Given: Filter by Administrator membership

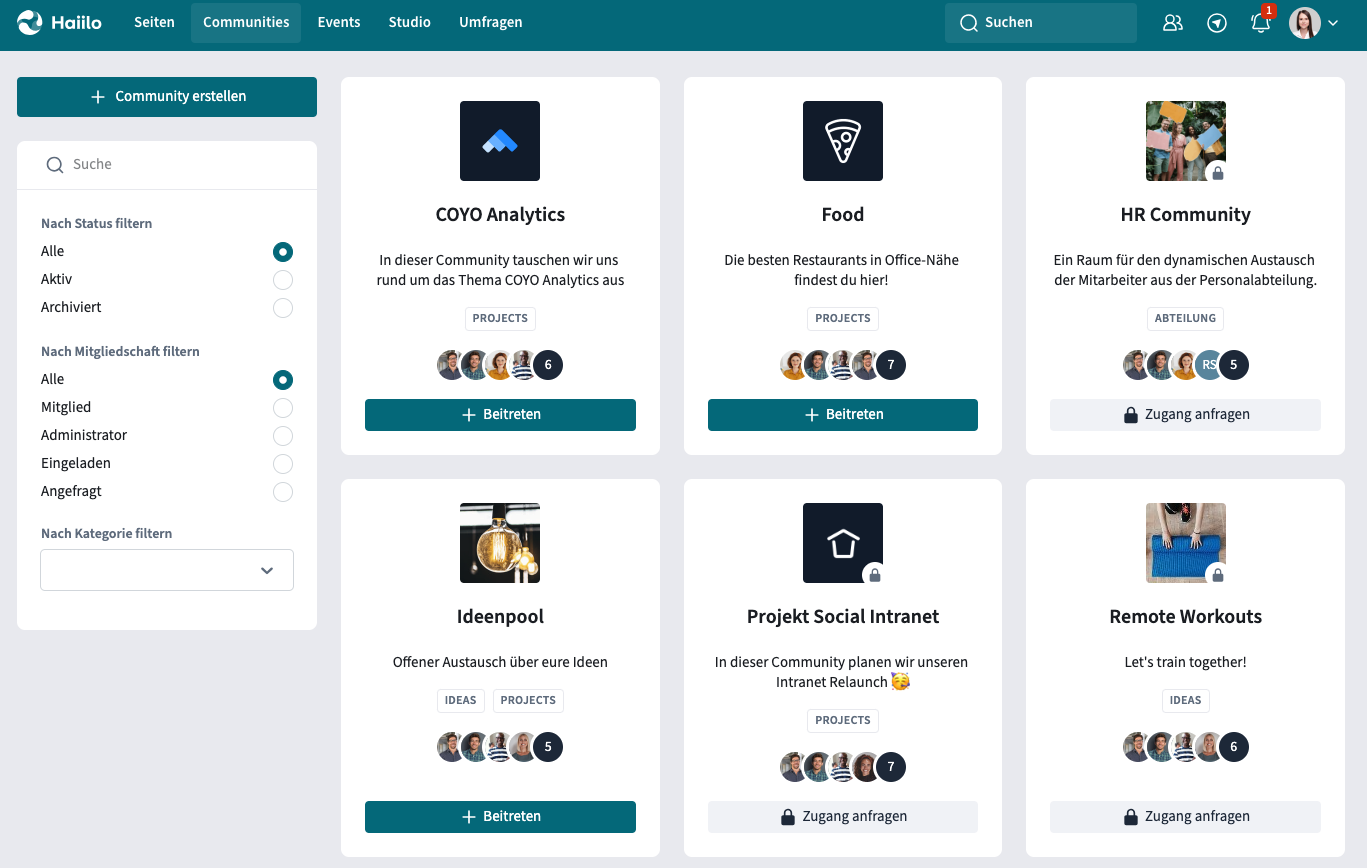Looking at the screenshot, I should pos(283,436).
